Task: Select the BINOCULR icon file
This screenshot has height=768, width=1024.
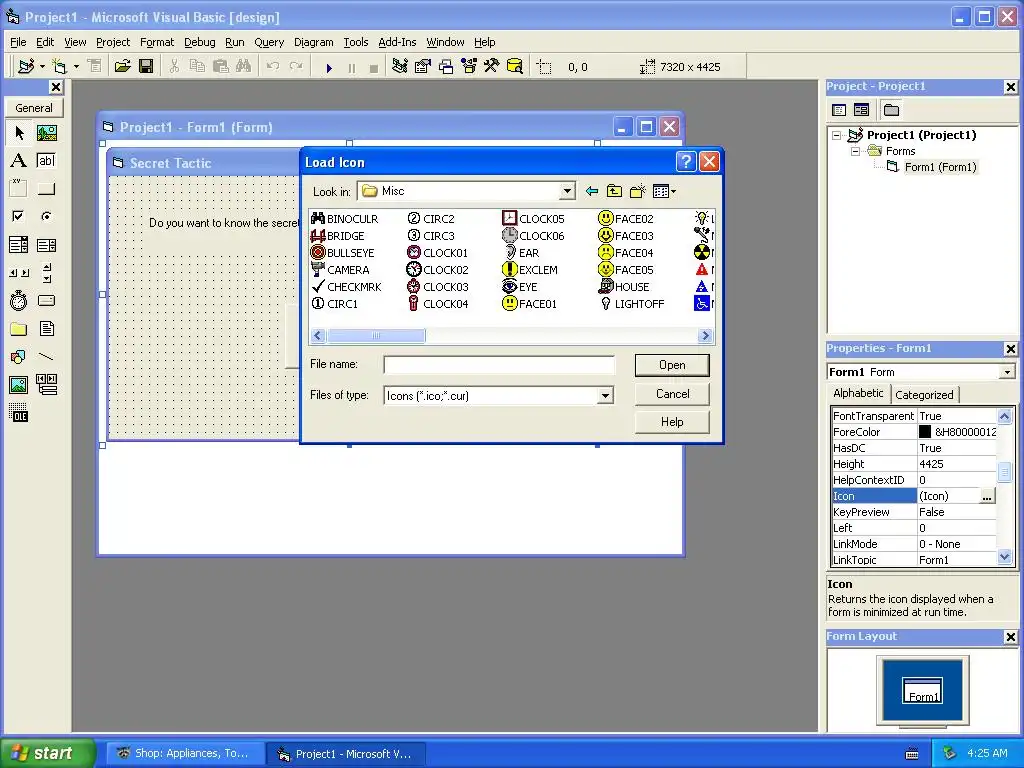Action: (x=345, y=219)
